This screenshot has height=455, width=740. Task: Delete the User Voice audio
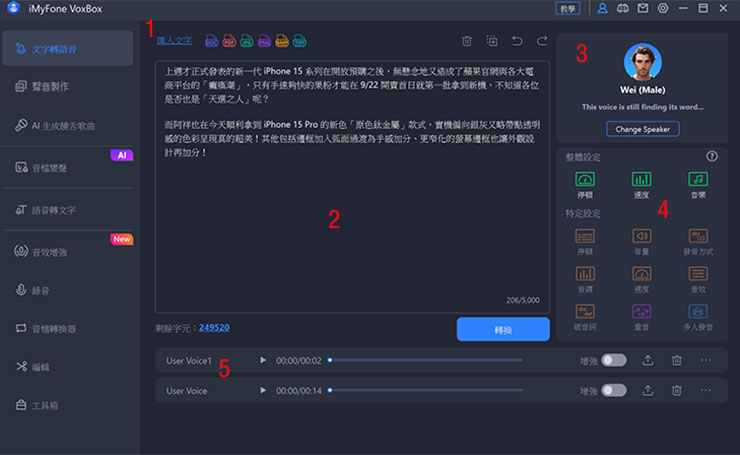(677, 391)
